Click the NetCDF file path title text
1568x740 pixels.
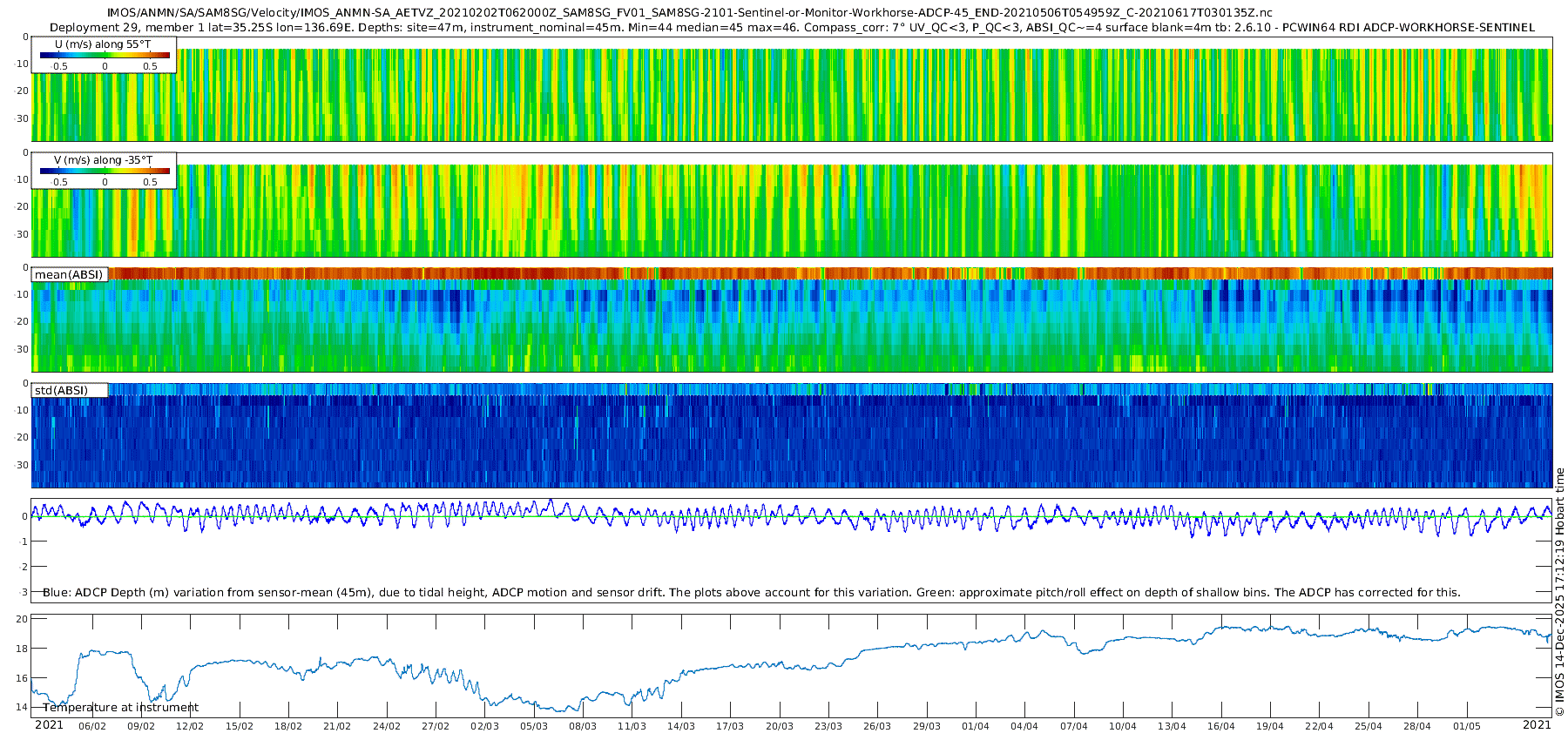click(x=689, y=13)
